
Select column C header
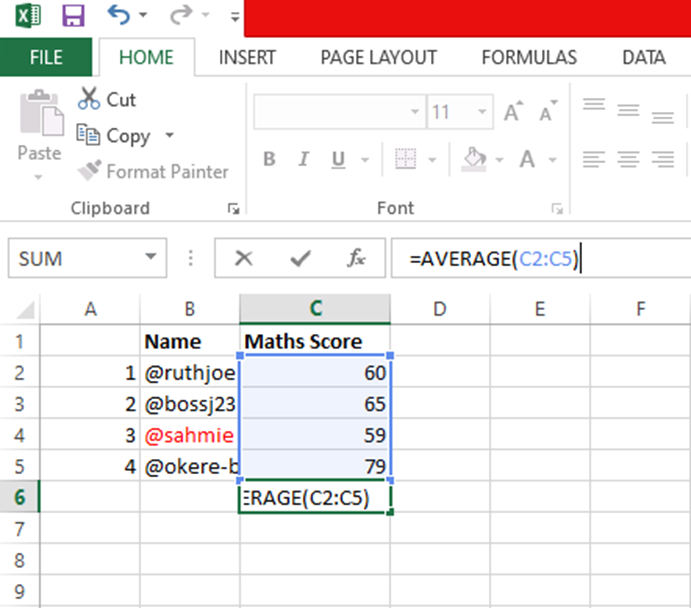pyautogui.click(x=315, y=309)
